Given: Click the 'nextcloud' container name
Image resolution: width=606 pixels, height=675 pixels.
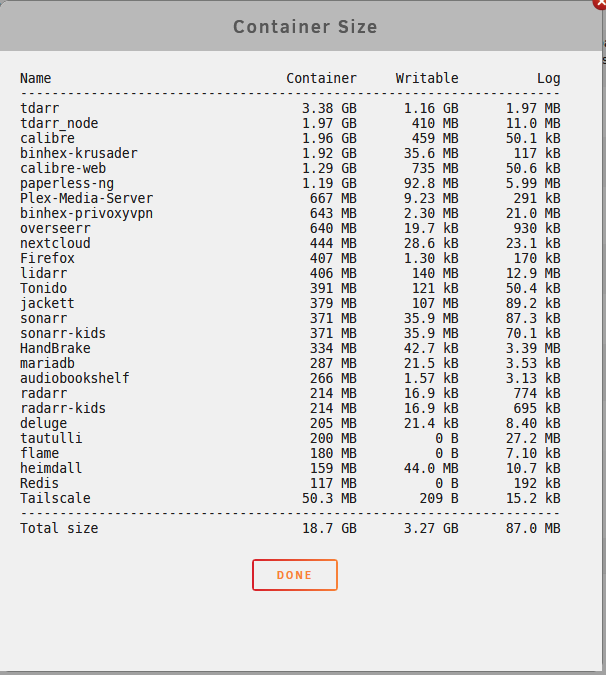Looking at the screenshot, I should click(55, 243).
